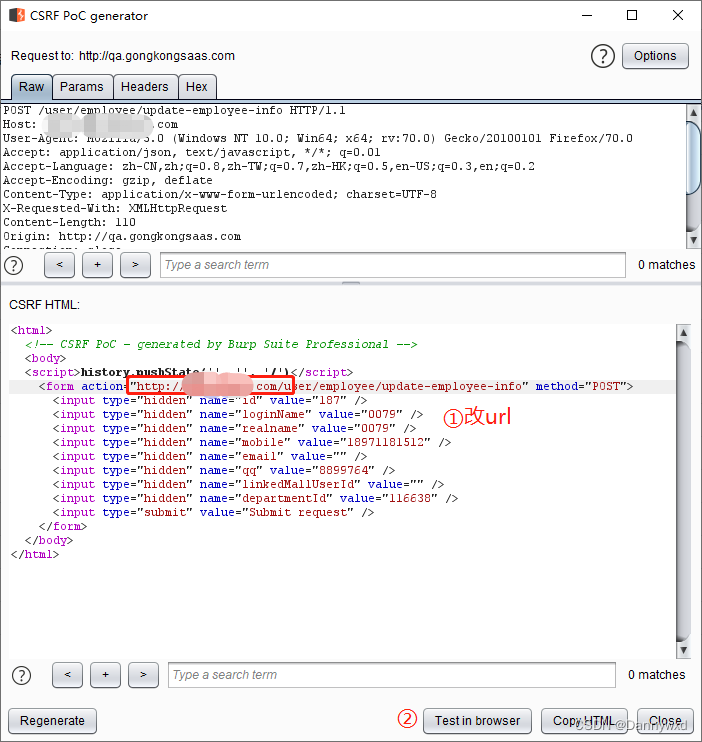This screenshot has height=742, width=702.
Task: Go to previous match in request search
Action: click(x=59, y=265)
